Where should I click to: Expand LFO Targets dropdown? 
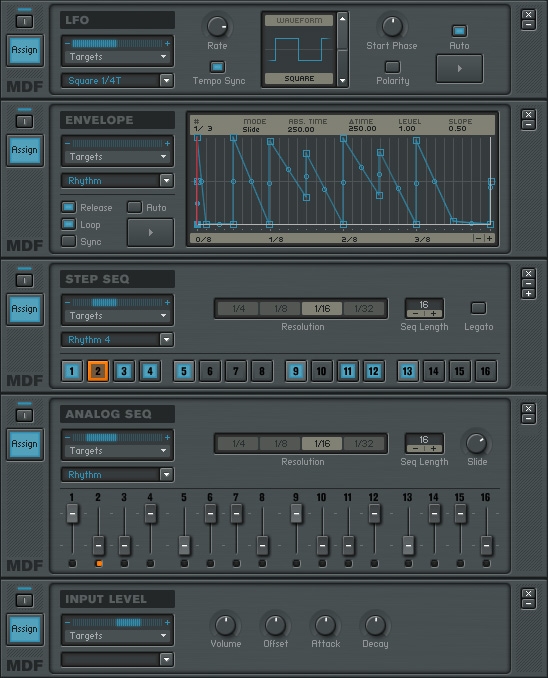(x=117, y=57)
